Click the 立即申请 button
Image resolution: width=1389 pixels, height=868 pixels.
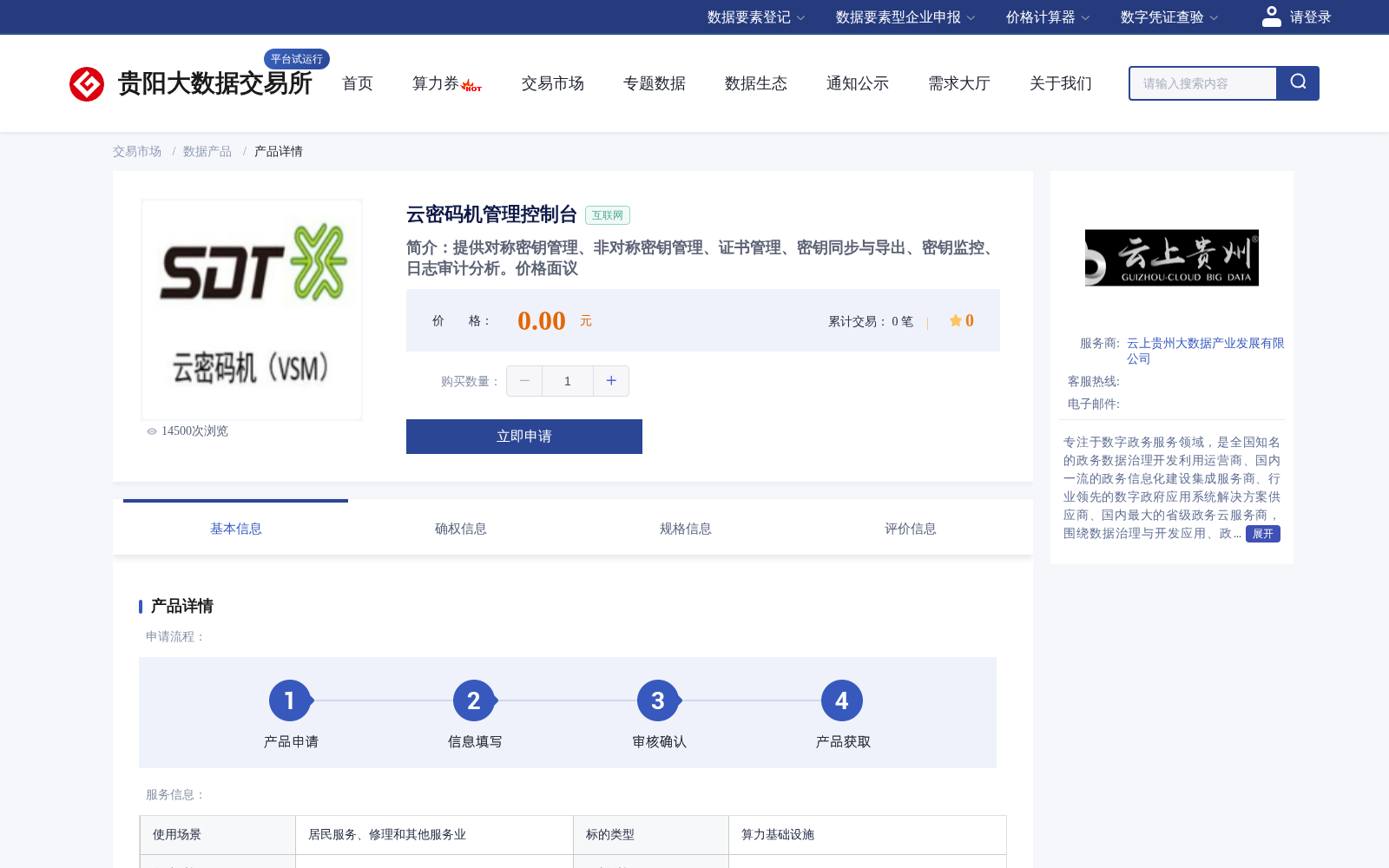[524, 437]
